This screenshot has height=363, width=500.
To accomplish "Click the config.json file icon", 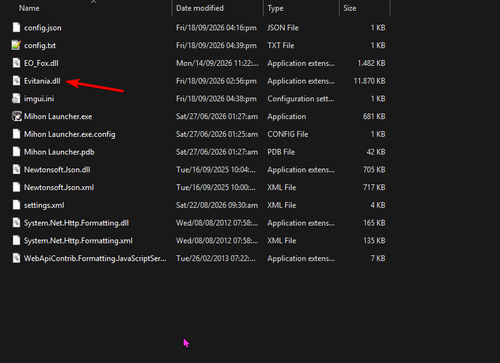I will point(16,27).
